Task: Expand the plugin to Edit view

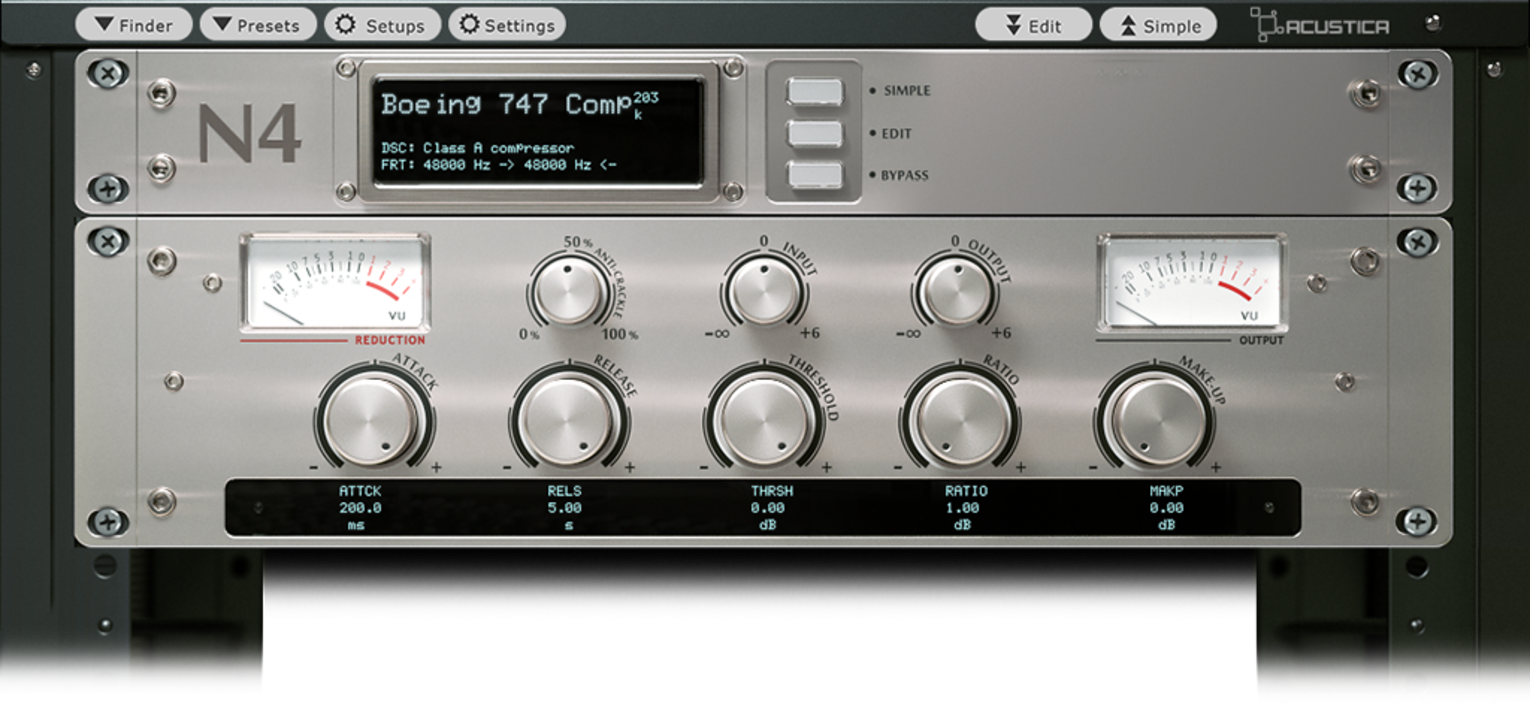Action: 1034,25
